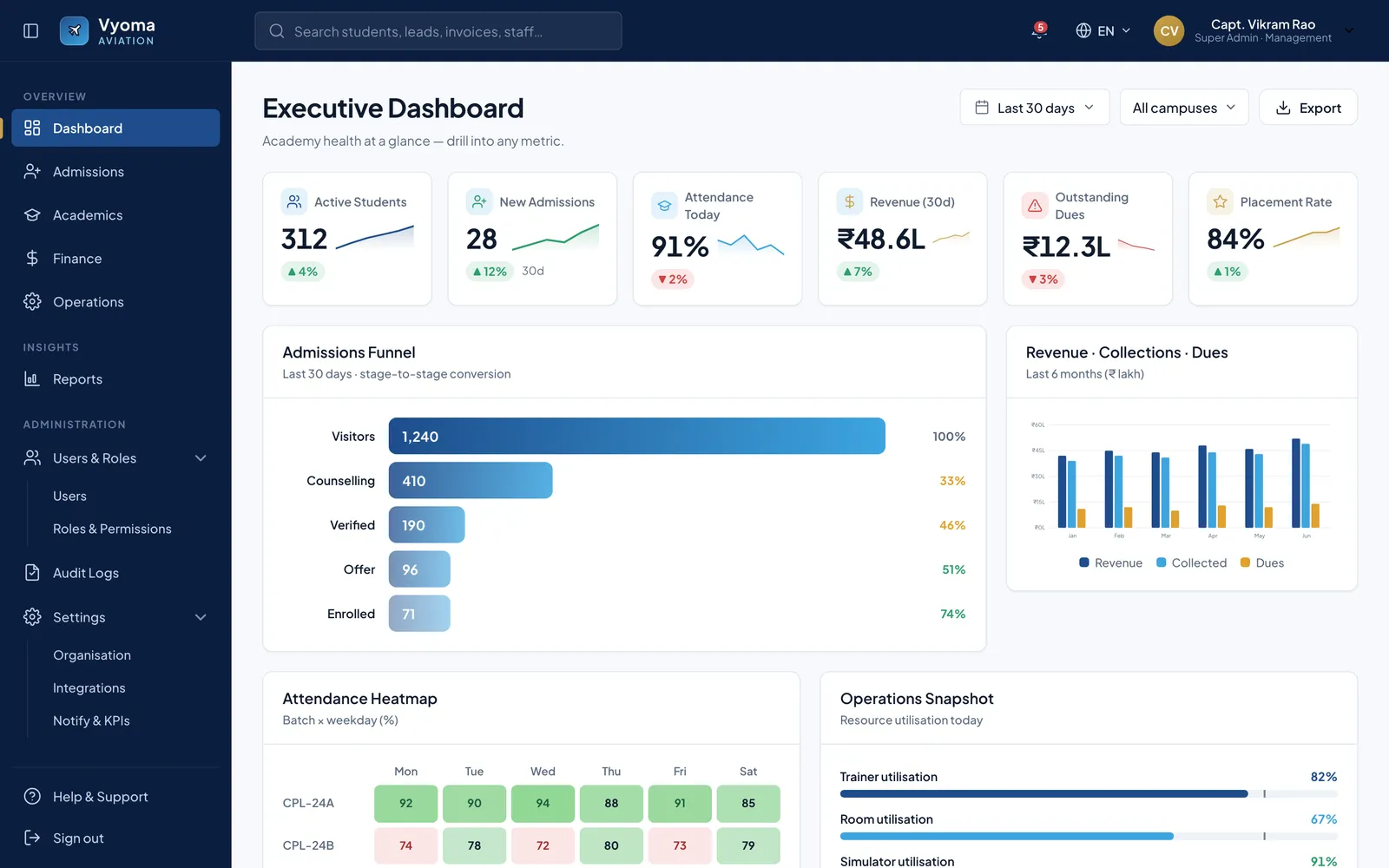Click the Room utilisation progress bar

pyautogui.click(x=1089, y=836)
